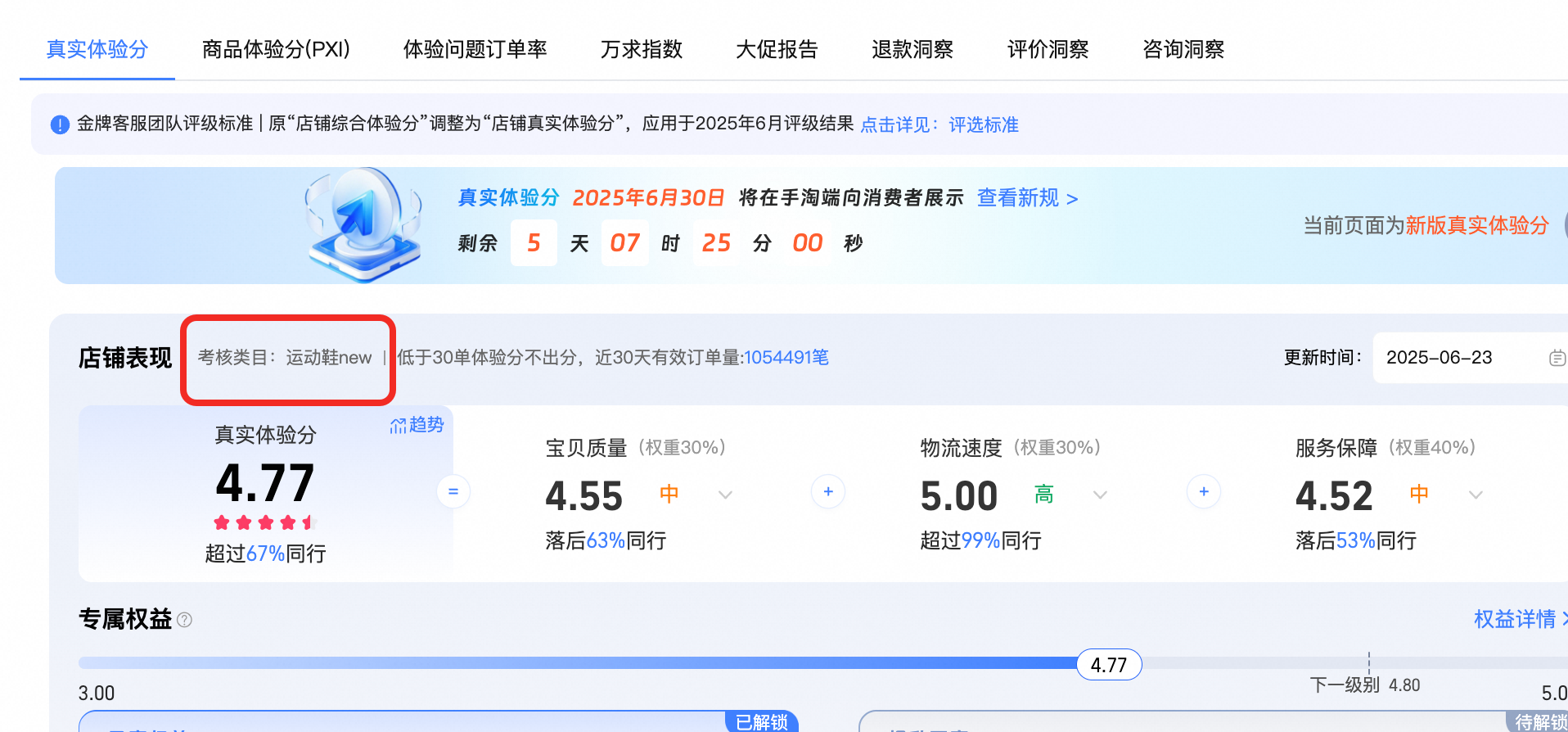1568x732 pixels.
Task: Click the 服务保障 (权重40%) heading
Action: click(x=1386, y=448)
